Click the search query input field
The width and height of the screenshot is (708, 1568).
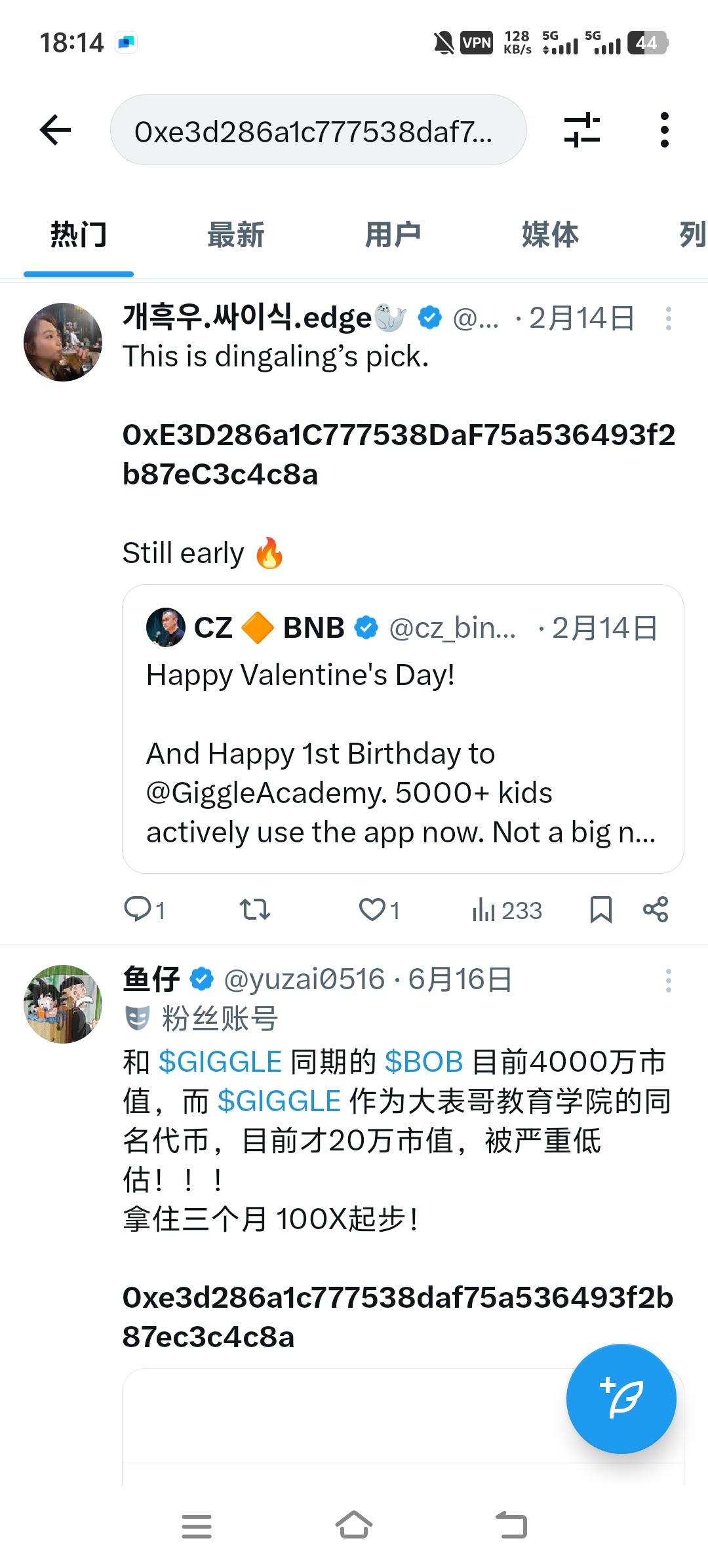point(318,130)
